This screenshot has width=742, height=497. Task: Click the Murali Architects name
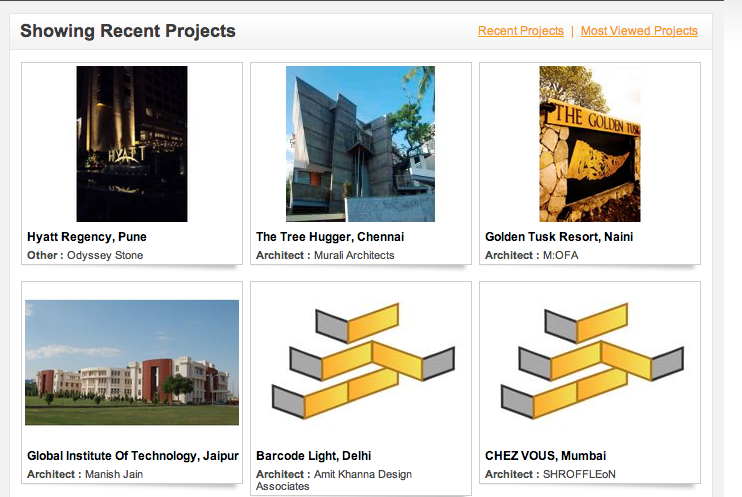click(354, 255)
